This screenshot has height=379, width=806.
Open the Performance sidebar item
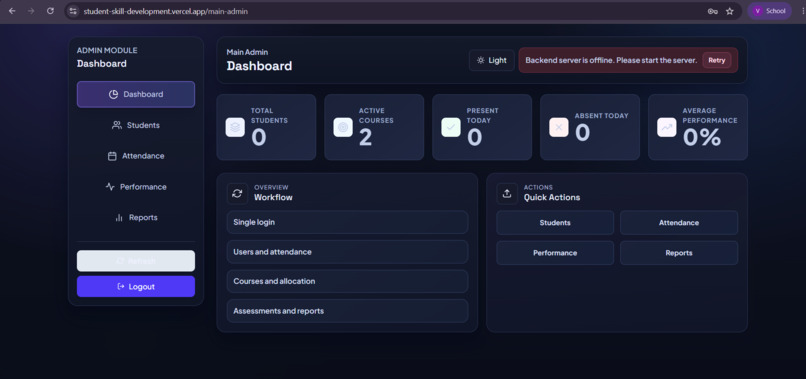point(136,187)
